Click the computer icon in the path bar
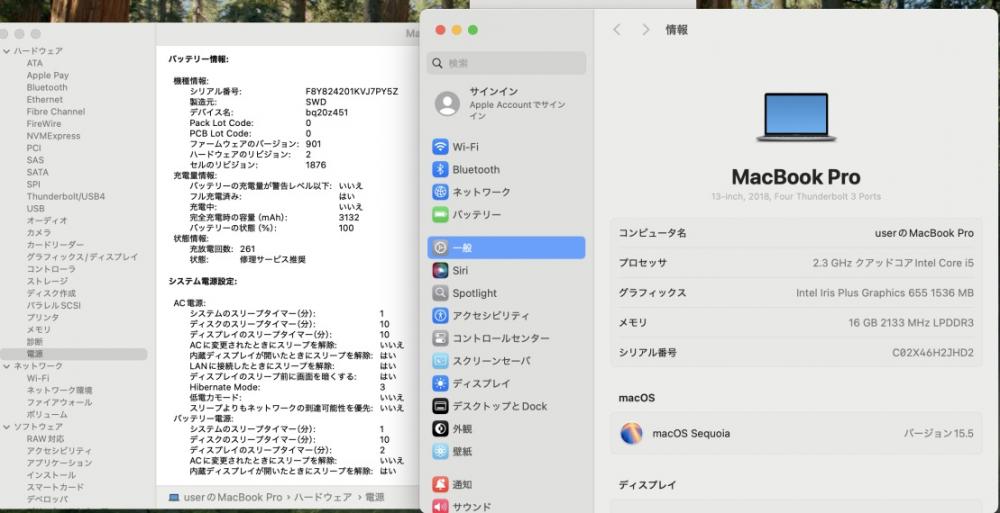Image resolution: width=1000 pixels, height=513 pixels. (174, 497)
